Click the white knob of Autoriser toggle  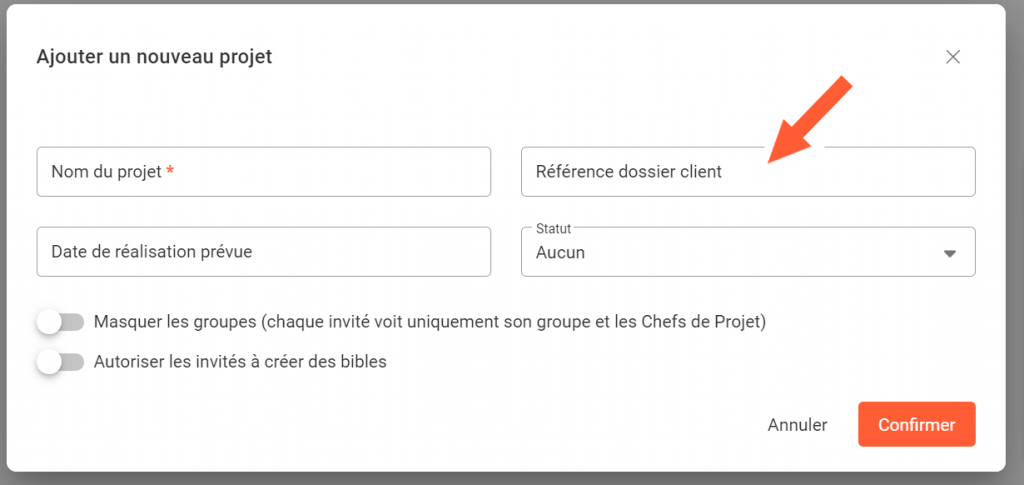49,362
